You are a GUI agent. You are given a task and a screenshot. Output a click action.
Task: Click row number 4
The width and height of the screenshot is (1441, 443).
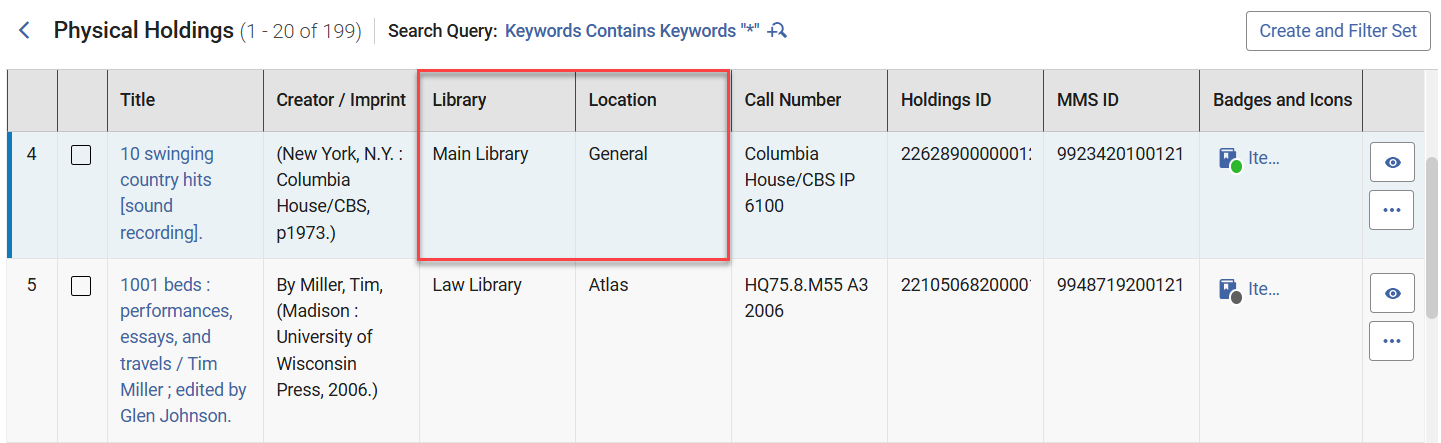[x=32, y=154]
